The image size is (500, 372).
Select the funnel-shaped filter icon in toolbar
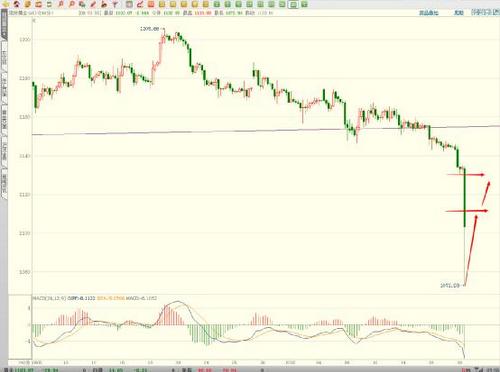(x=115, y=4)
